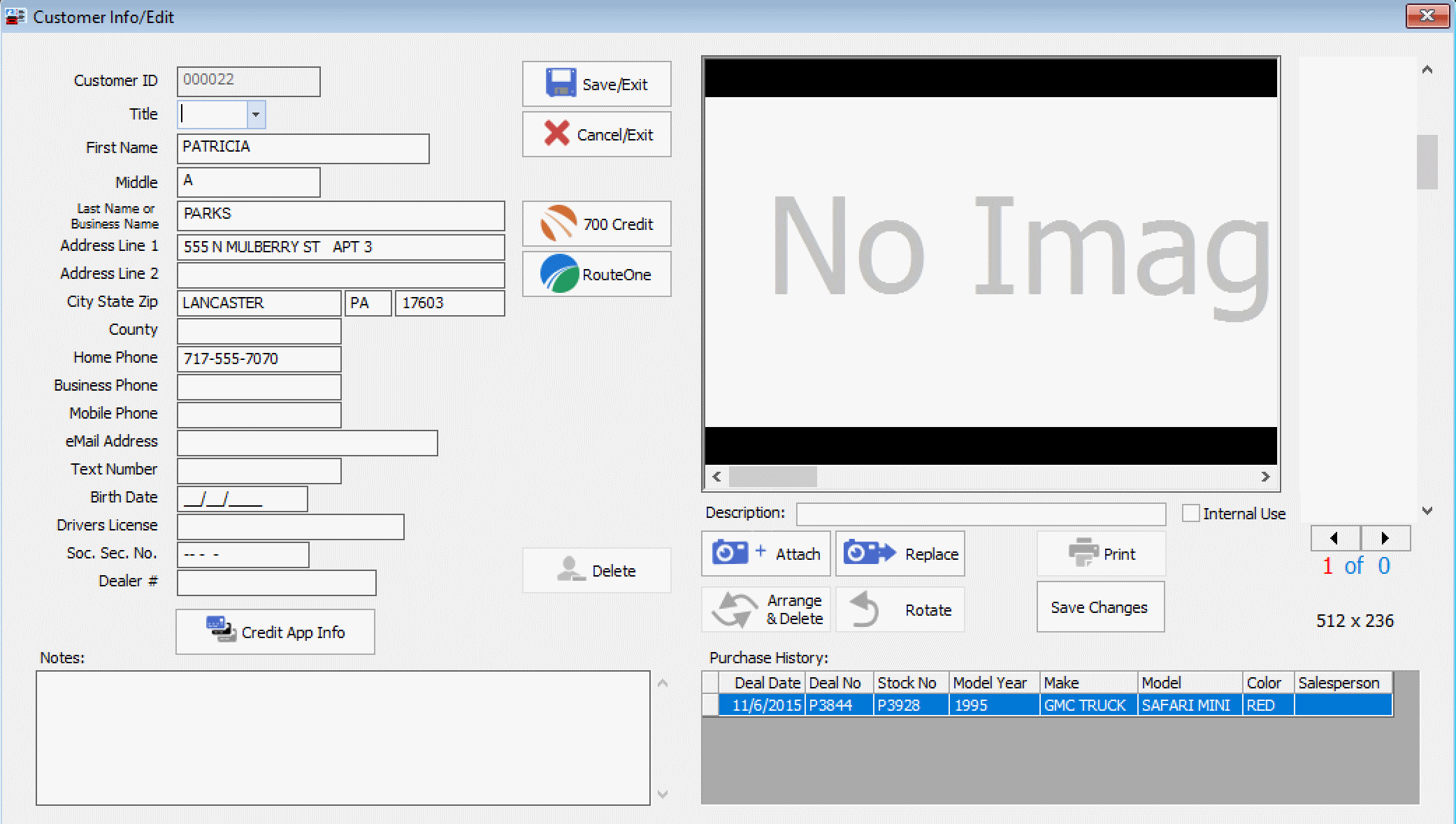Viewport: 1456px width, 824px height.
Task: Click the Replace image icon
Action: pos(868,553)
